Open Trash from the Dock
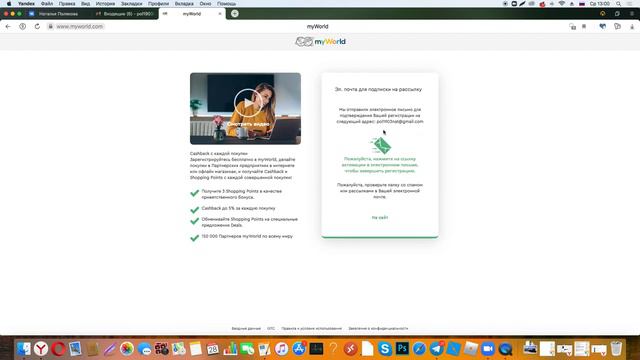Viewport: 640px width, 360px height. click(x=616, y=349)
